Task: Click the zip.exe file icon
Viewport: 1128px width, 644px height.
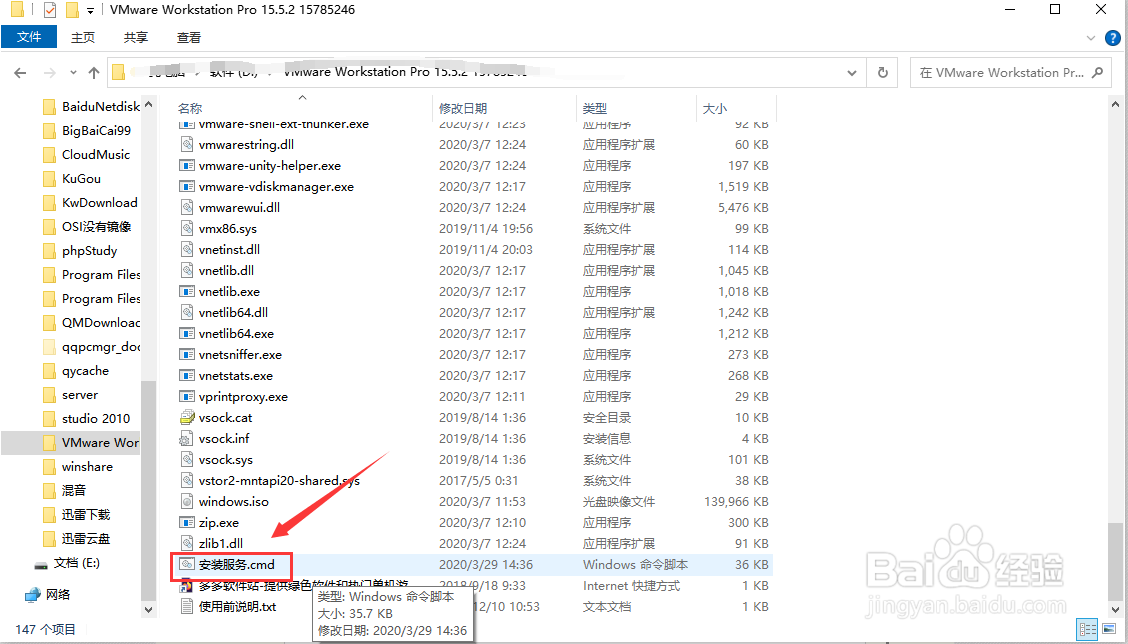Action: 187,522
